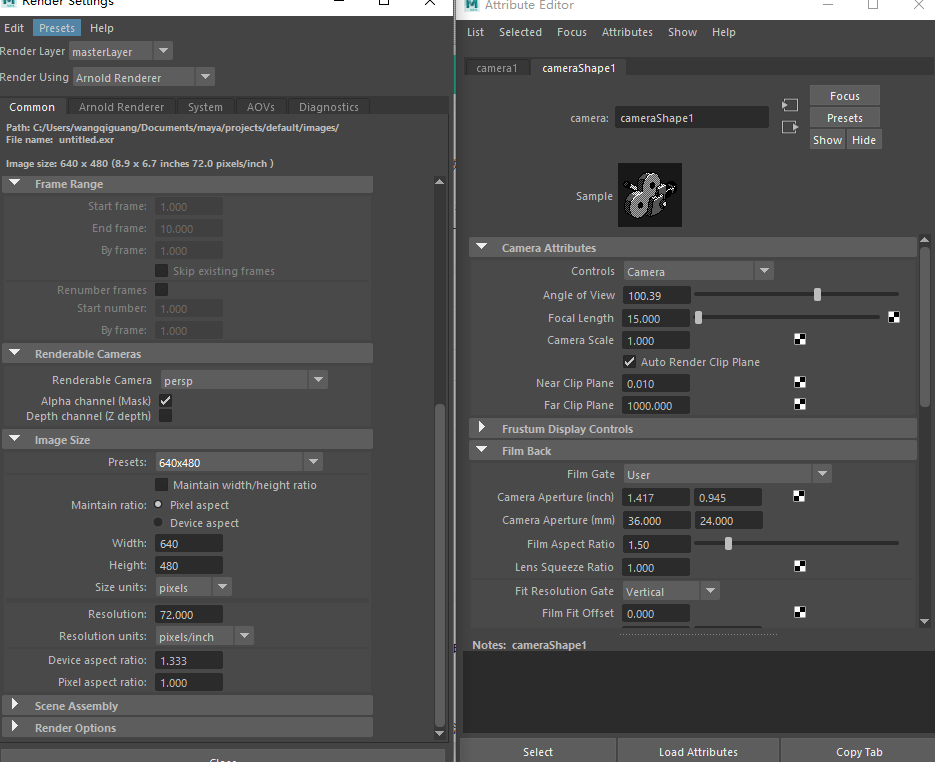Expand the Scene Assembly section

[x=15, y=704]
